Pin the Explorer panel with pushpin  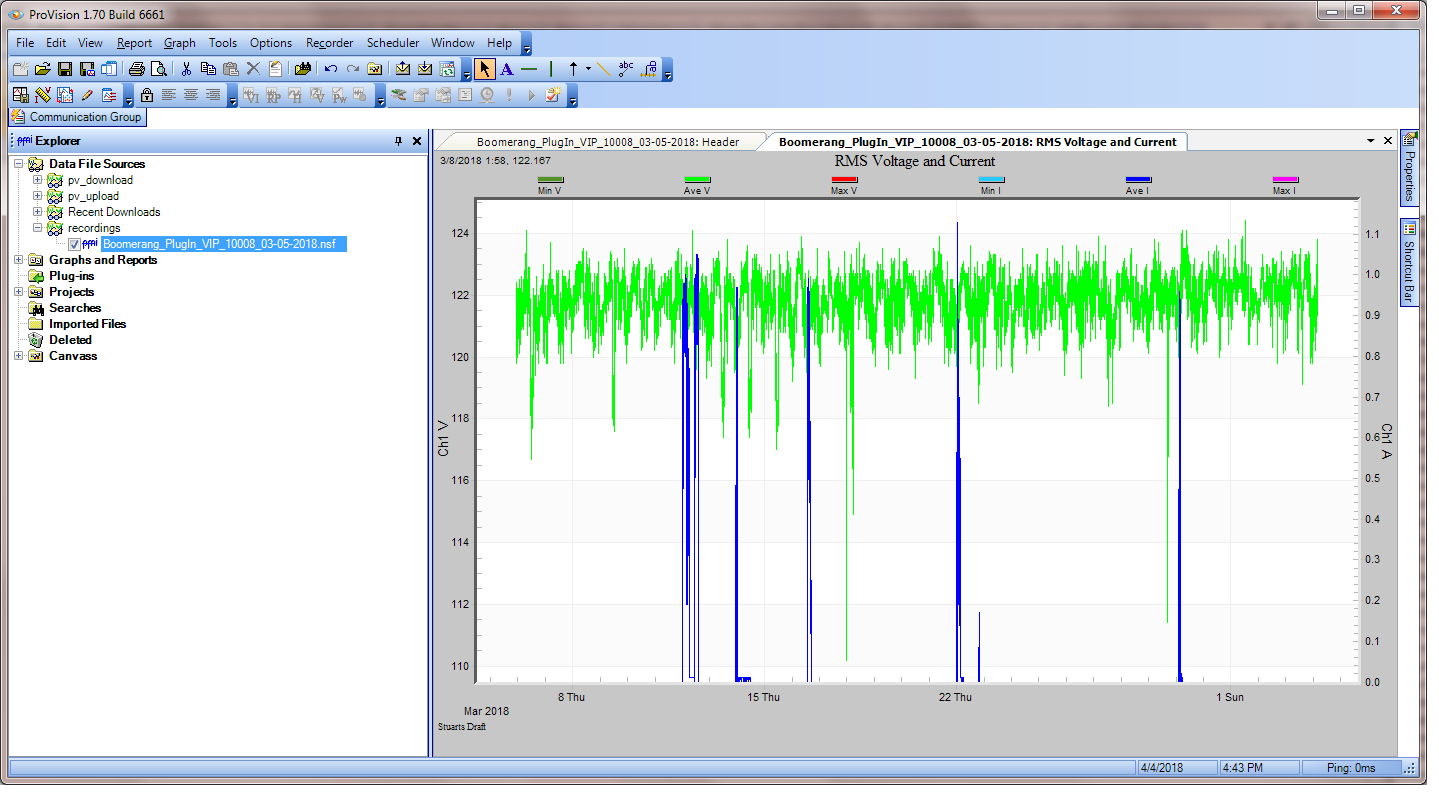click(399, 142)
